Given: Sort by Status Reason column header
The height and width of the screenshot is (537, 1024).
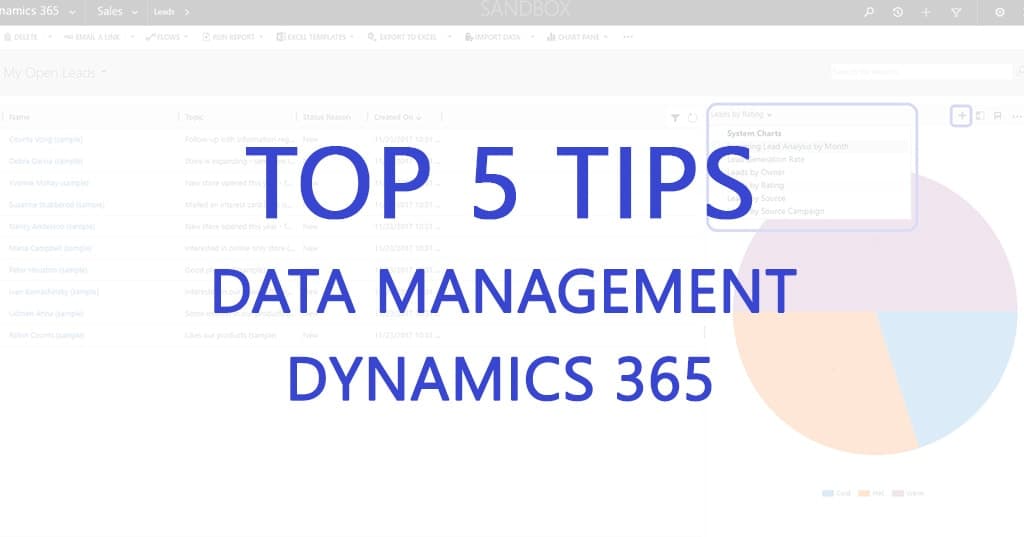Looking at the screenshot, I should click(327, 117).
